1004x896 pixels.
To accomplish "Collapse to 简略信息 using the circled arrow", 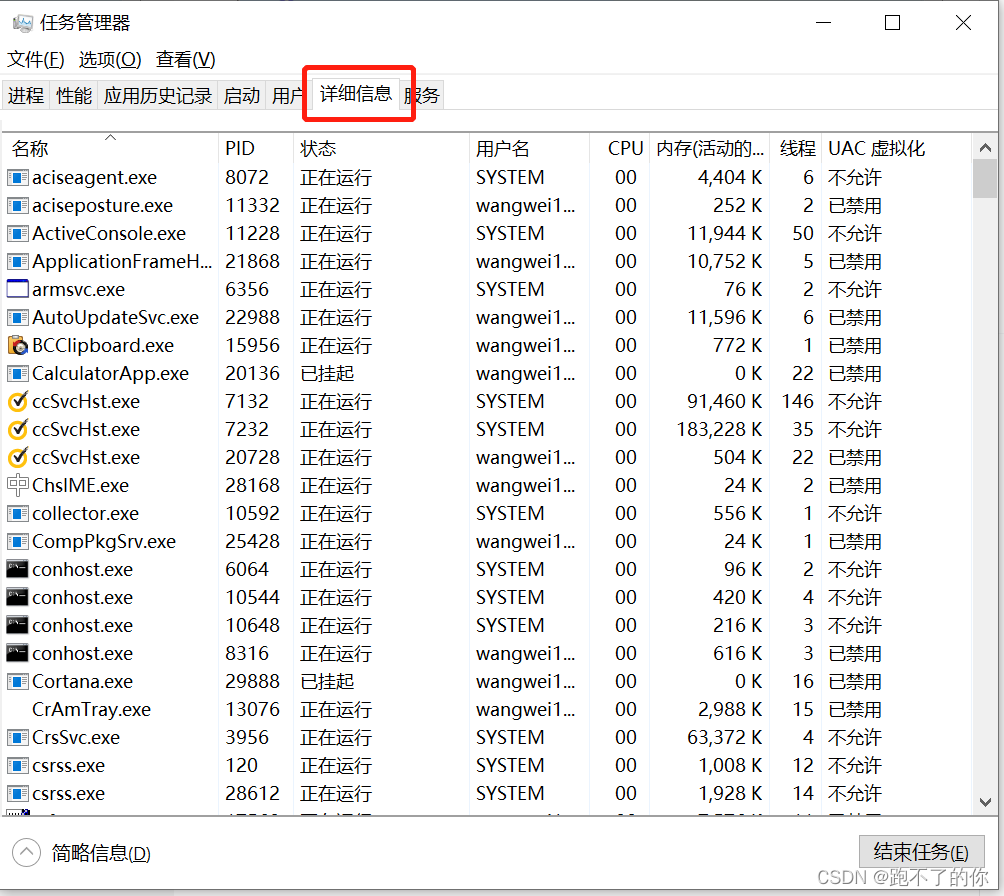I will (x=26, y=852).
